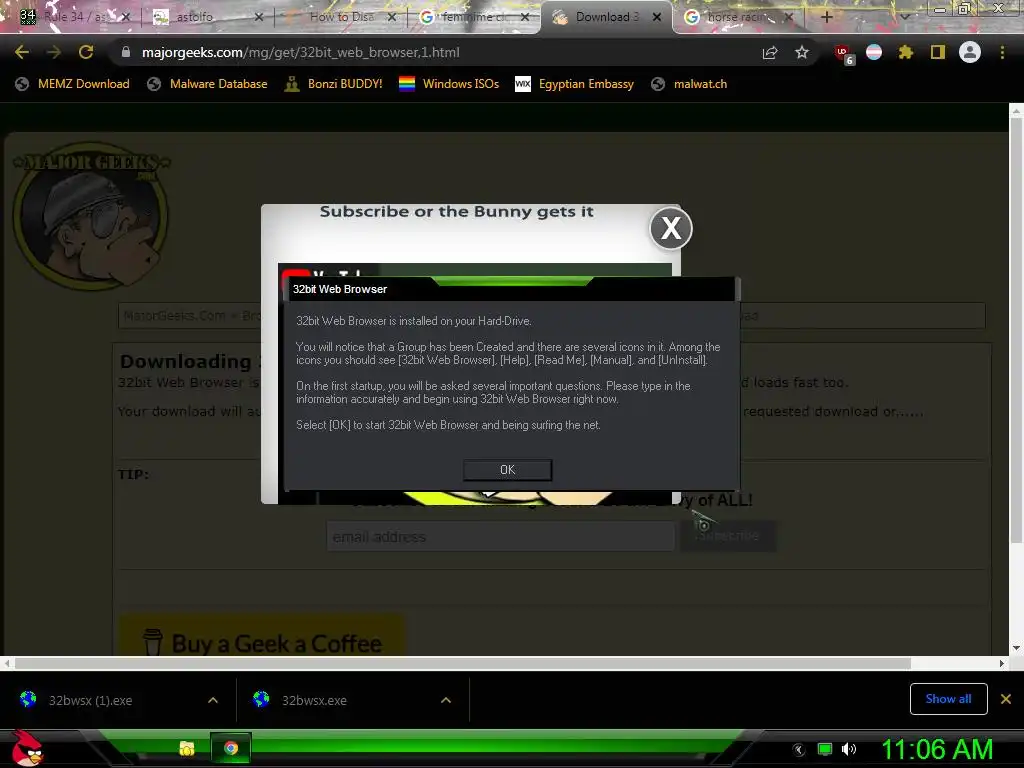
Task: Close the Subscribe popup with X button
Action: click(x=671, y=229)
